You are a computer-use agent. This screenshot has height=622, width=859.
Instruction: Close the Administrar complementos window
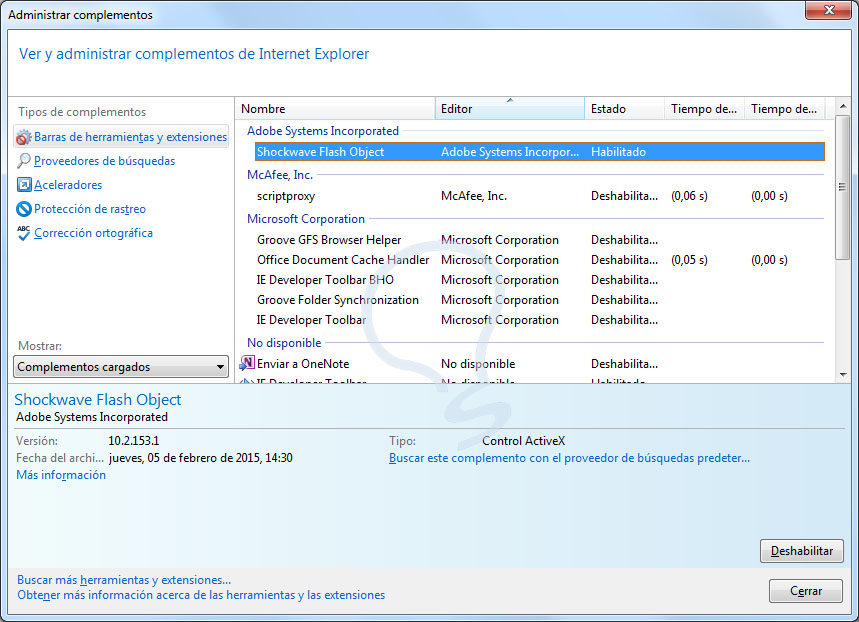pyautogui.click(x=828, y=10)
